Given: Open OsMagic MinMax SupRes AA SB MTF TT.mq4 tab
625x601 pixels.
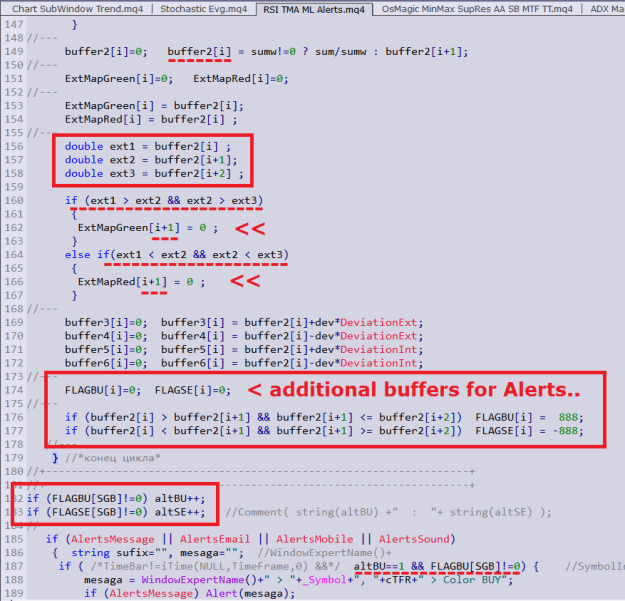Looking at the screenshot, I should pos(477,8).
